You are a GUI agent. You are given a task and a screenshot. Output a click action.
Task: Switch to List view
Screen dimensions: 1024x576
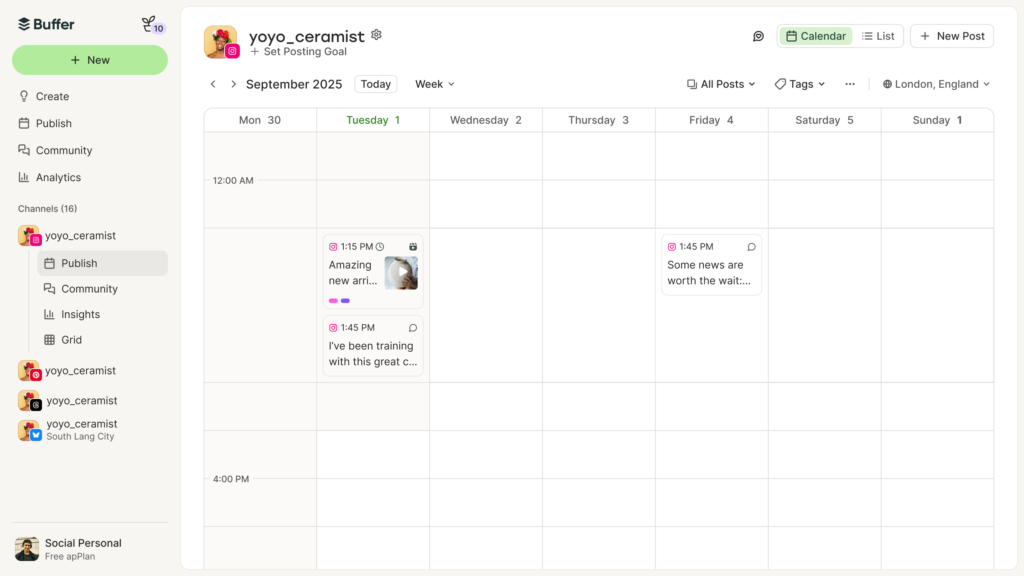click(x=878, y=36)
